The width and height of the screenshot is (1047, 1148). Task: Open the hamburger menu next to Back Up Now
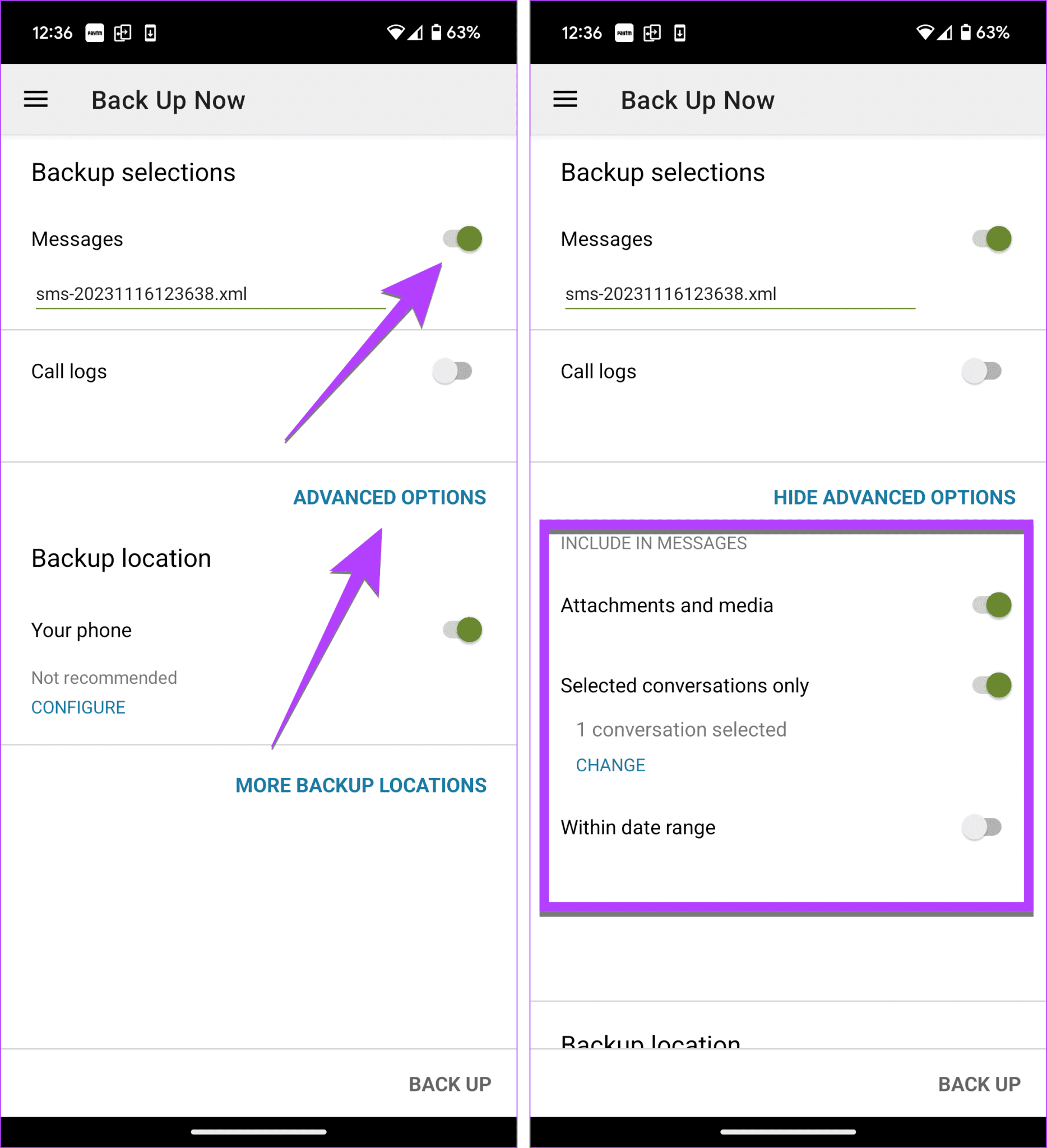tap(35, 99)
